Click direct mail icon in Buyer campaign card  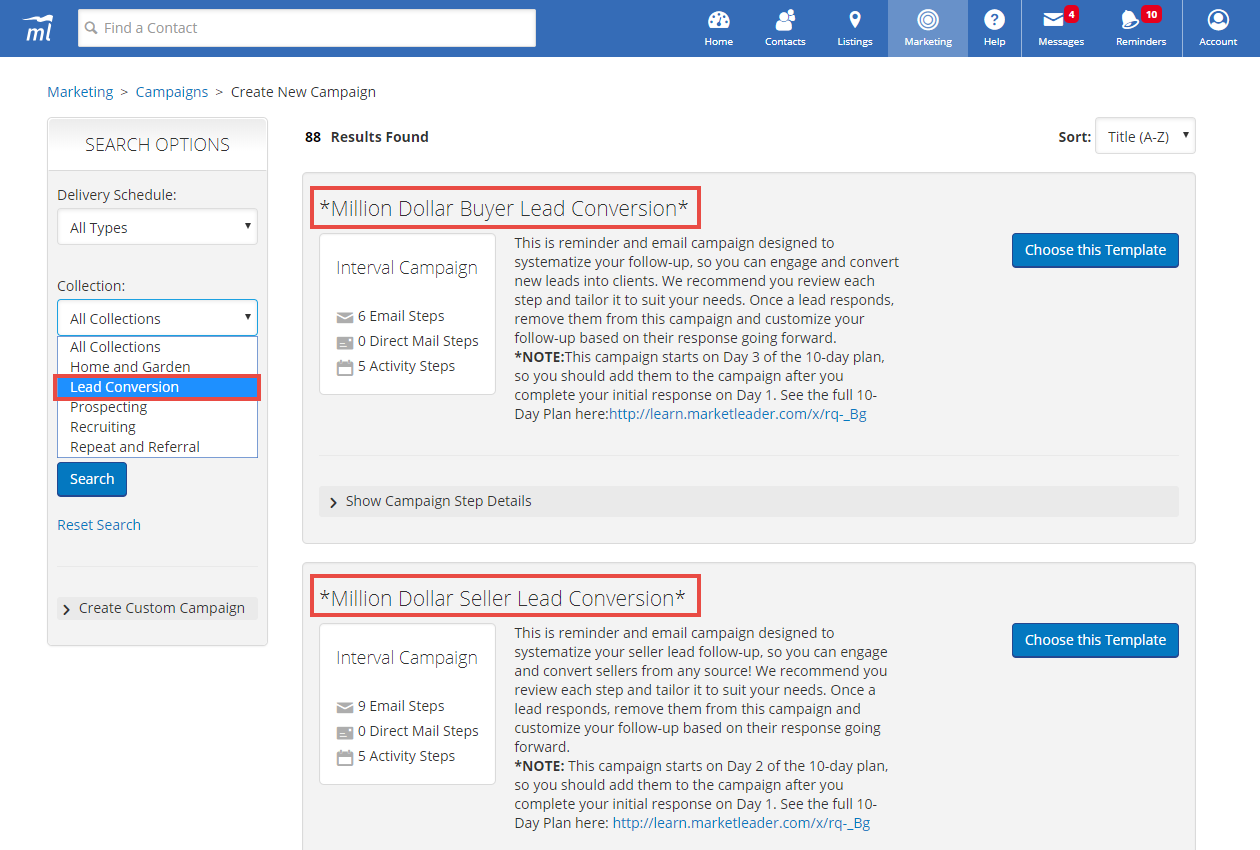pyautogui.click(x=345, y=342)
